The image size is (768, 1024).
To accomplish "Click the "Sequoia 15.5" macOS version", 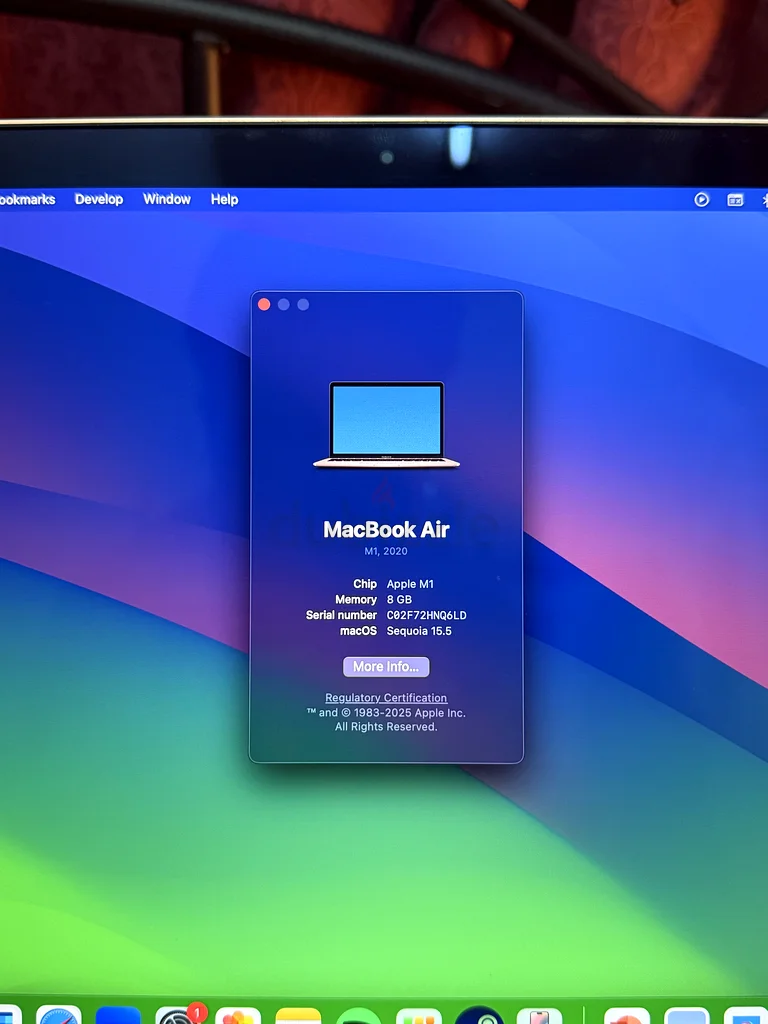I will tap(419, 631).
